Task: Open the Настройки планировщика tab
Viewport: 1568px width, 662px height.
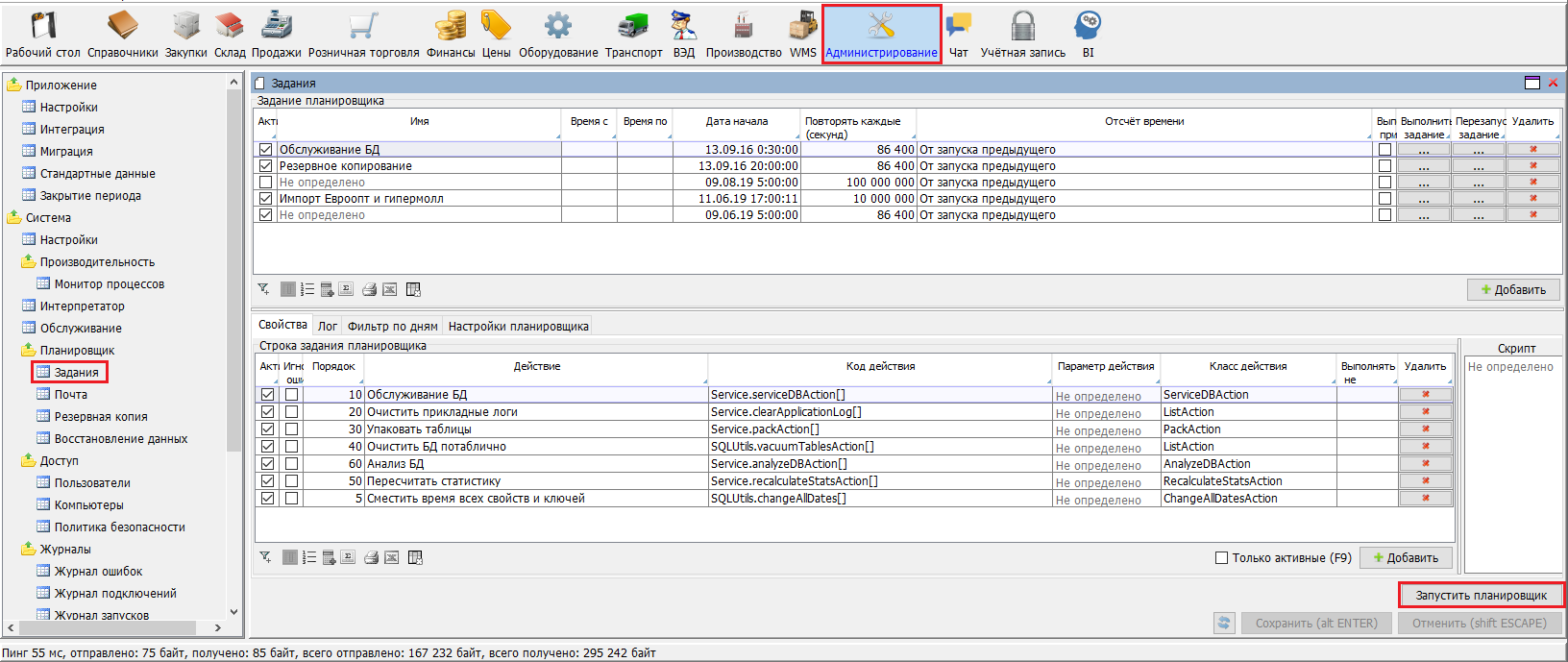Action: 518,327
